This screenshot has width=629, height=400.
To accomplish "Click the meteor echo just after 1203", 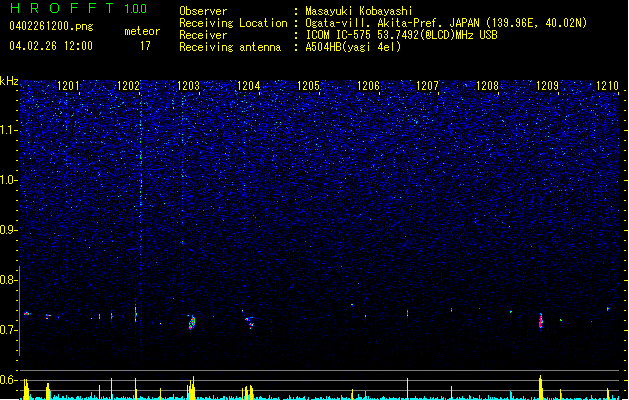I will click(x=191, y=322).
